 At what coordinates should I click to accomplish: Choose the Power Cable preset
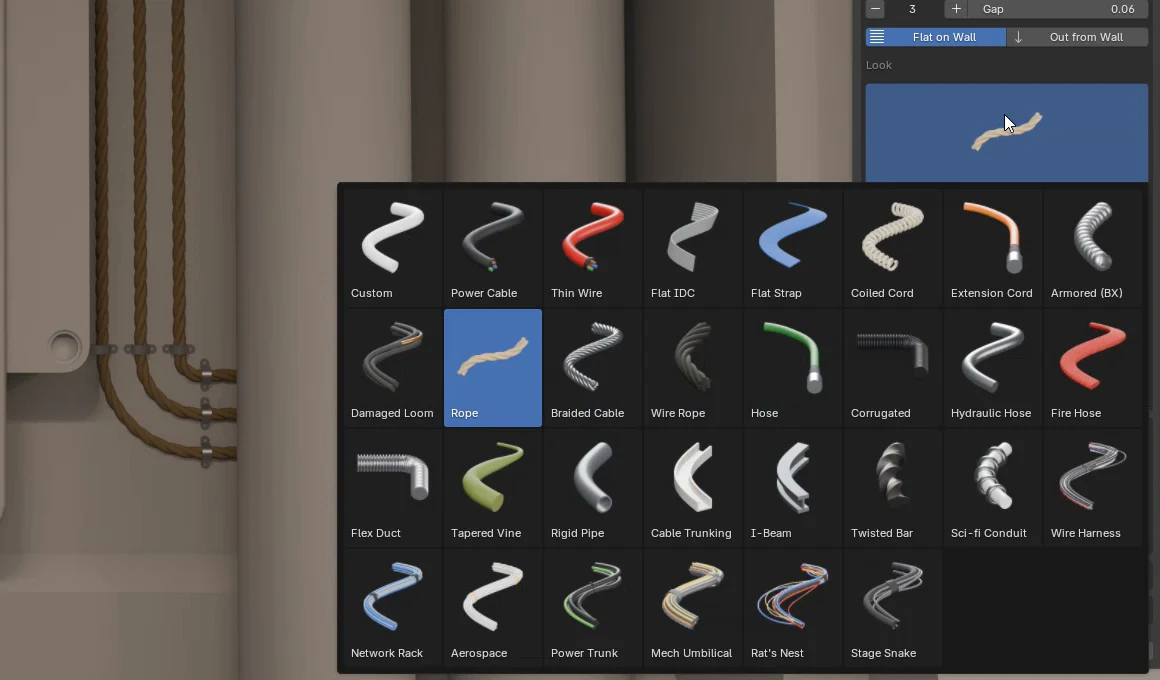(x=493, y=248)
